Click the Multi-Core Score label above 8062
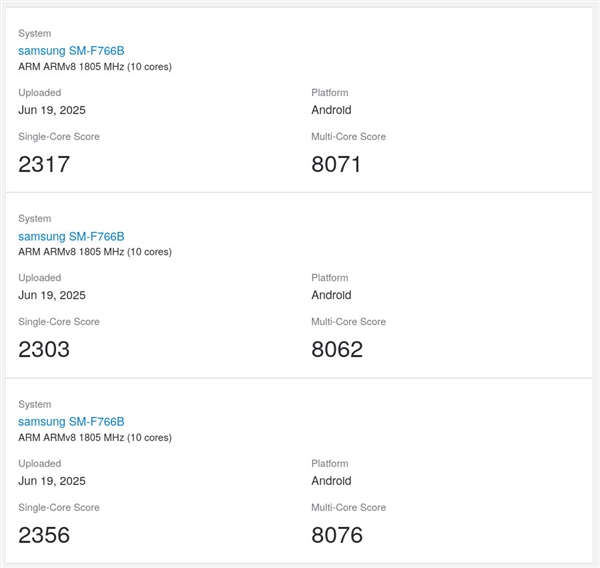The image size is (600, 568). click(x=348, y=322)
